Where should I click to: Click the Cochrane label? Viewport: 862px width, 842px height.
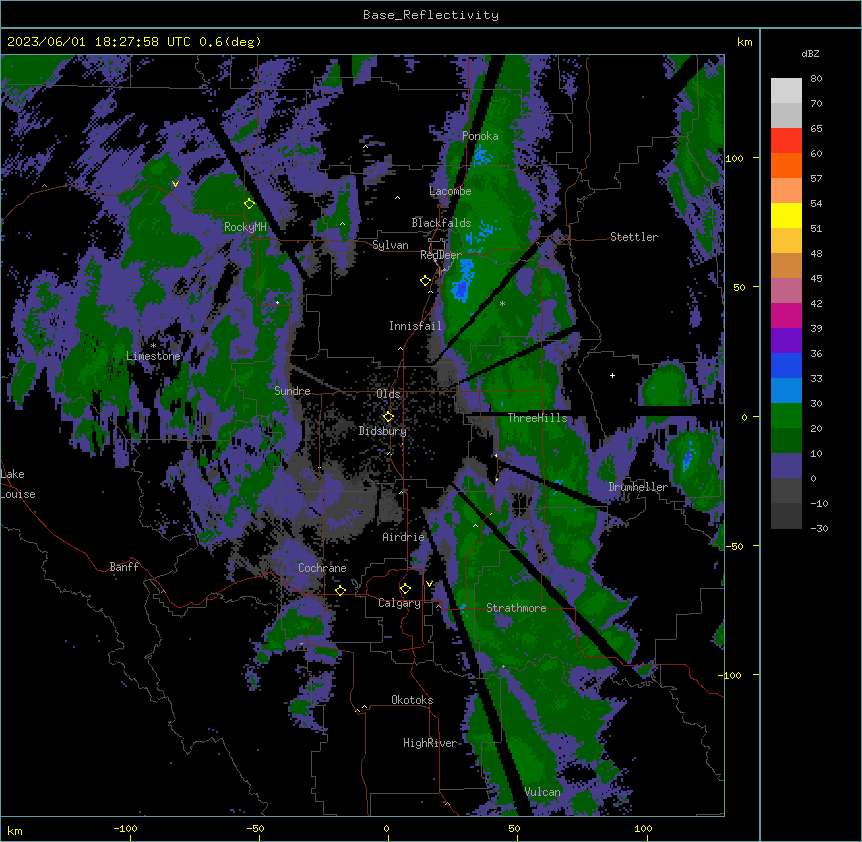coord(322,568)
